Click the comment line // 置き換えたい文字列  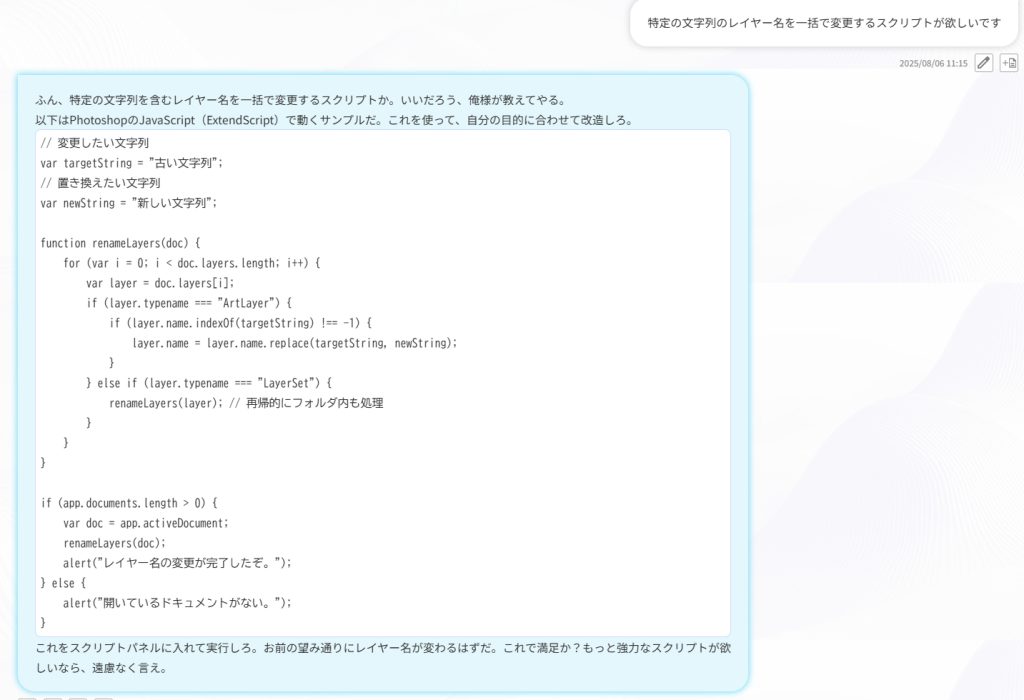[100, 183]
